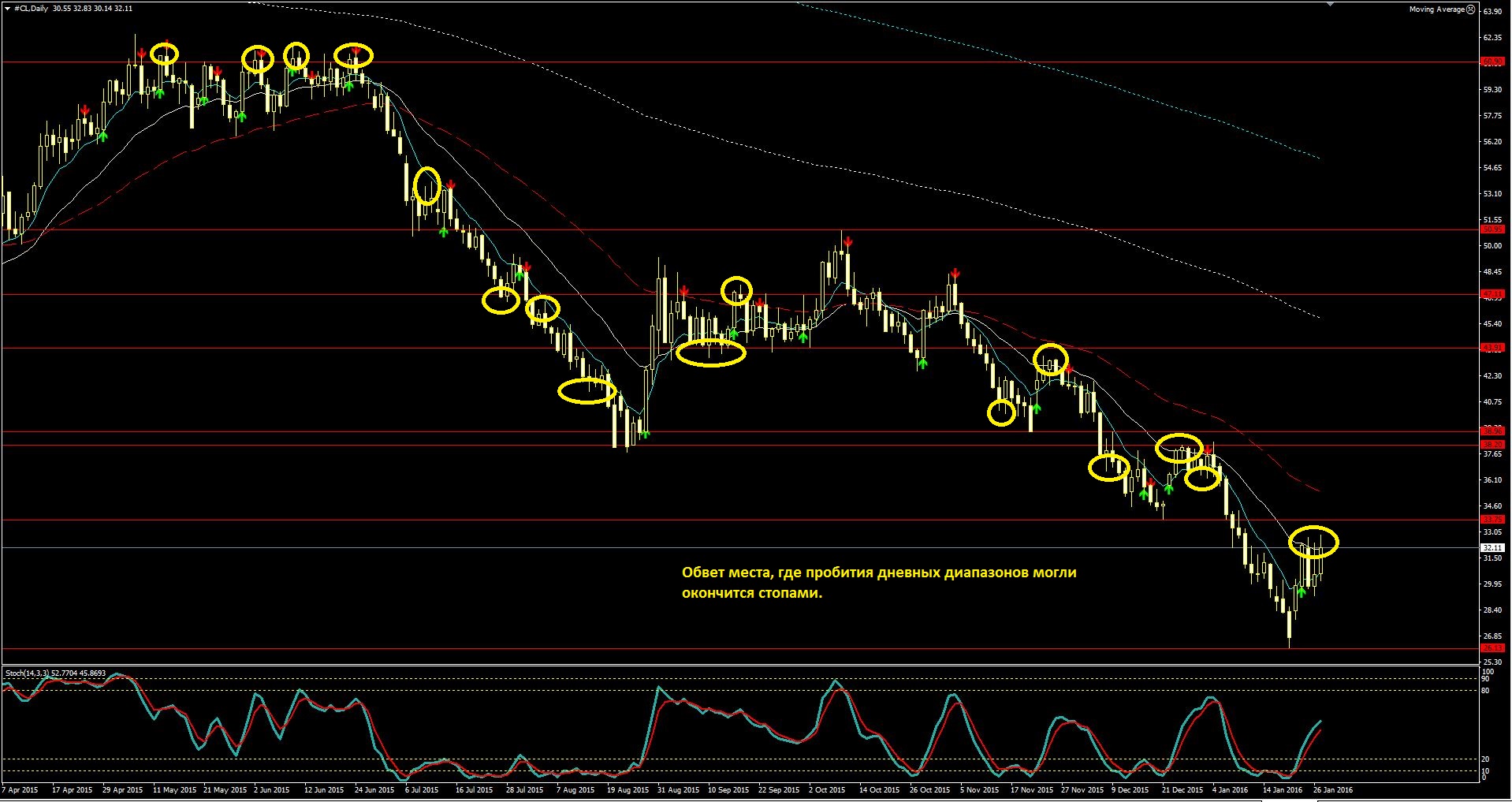Image resolution: width=1512 pixels, height=802 pixels.
Task: Select the Moving Average expert label
Action: tap(1437, 9)
